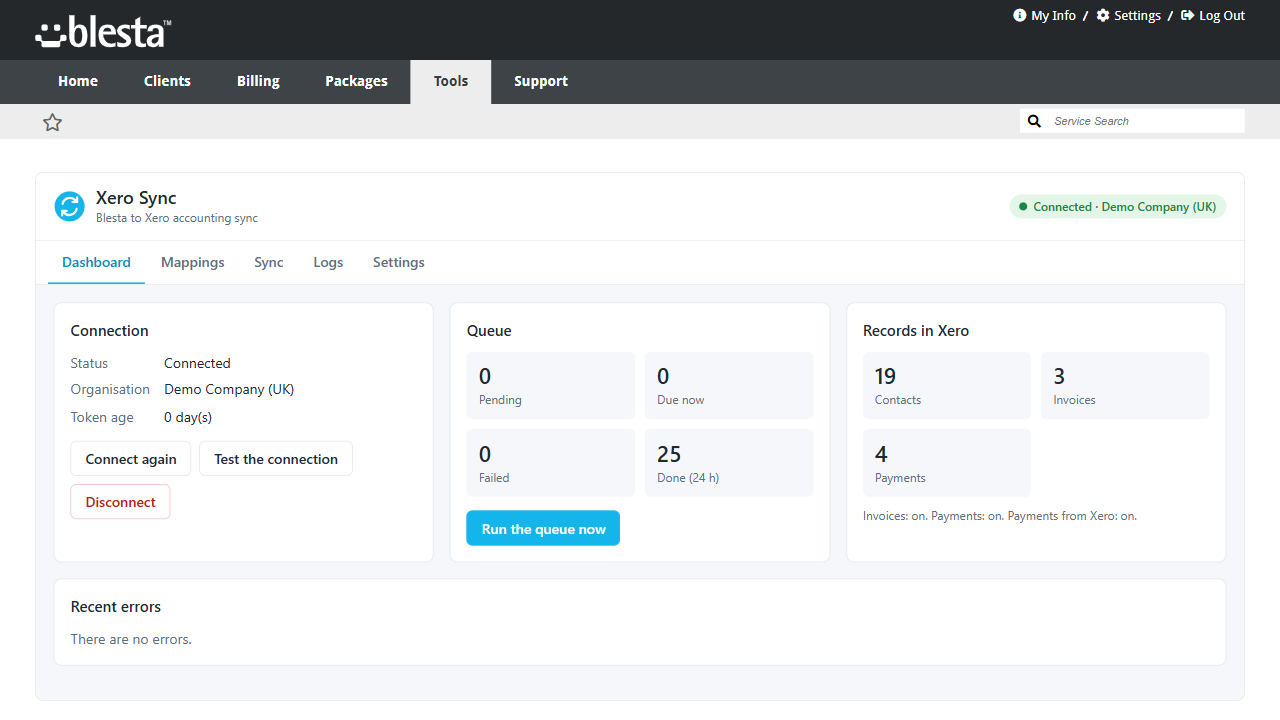1280x720 pixels.
Task: Click the 4 Payments tile
Action: tap(947, 463)
